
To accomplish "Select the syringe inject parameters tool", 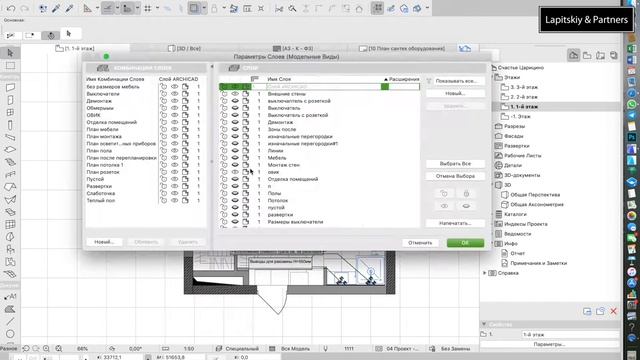I will pos(69,8).
